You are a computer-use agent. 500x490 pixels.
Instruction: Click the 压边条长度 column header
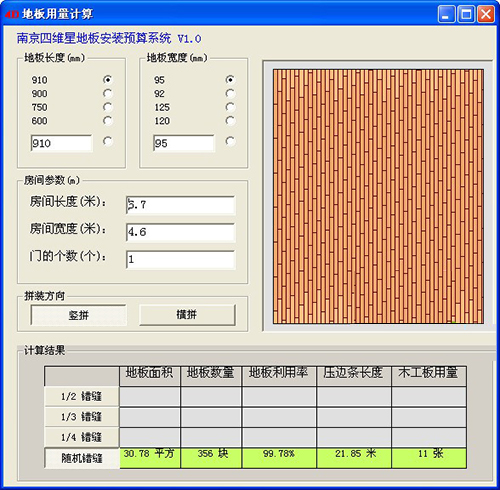click(x=354, y=376)
